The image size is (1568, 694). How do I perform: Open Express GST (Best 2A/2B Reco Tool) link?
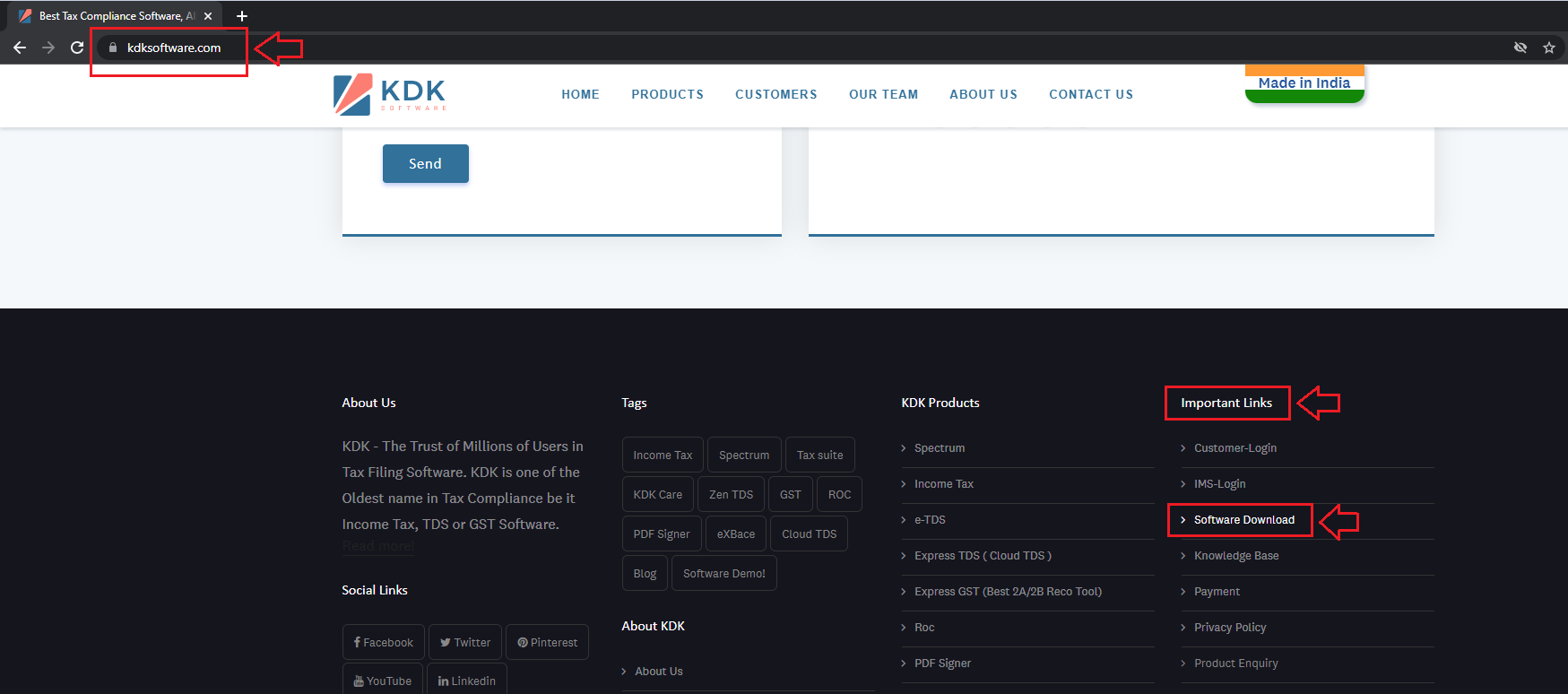coord(1008,591)
